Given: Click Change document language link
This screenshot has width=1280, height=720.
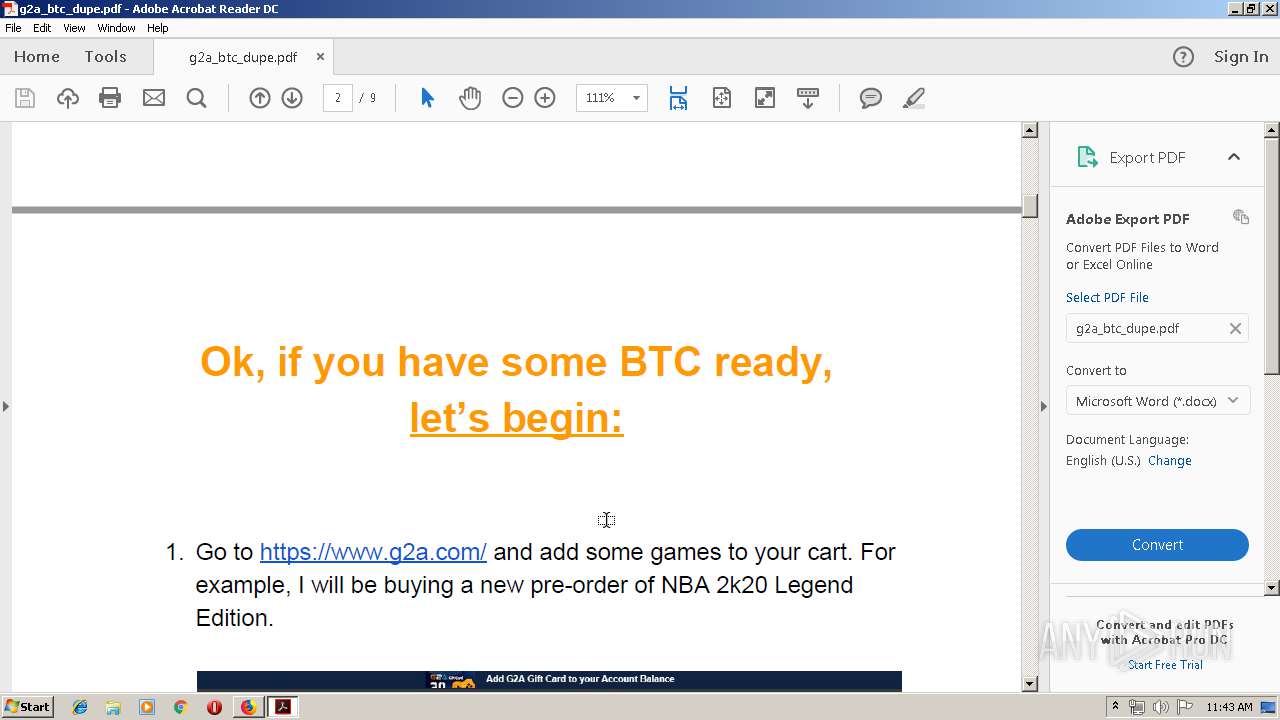Looking at the screenshot, I should pos(1170,461).
